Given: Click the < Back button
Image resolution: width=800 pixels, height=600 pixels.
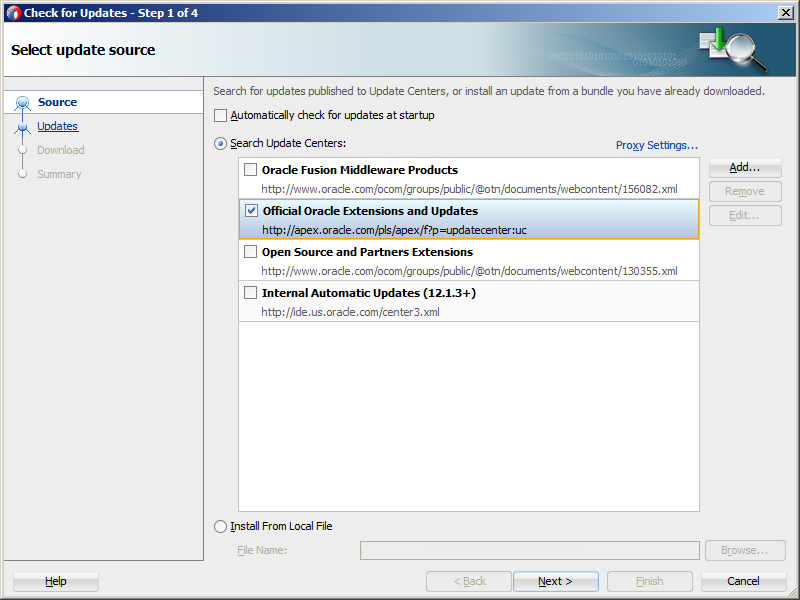Looking at the screenshot, I should click(469, 581).
